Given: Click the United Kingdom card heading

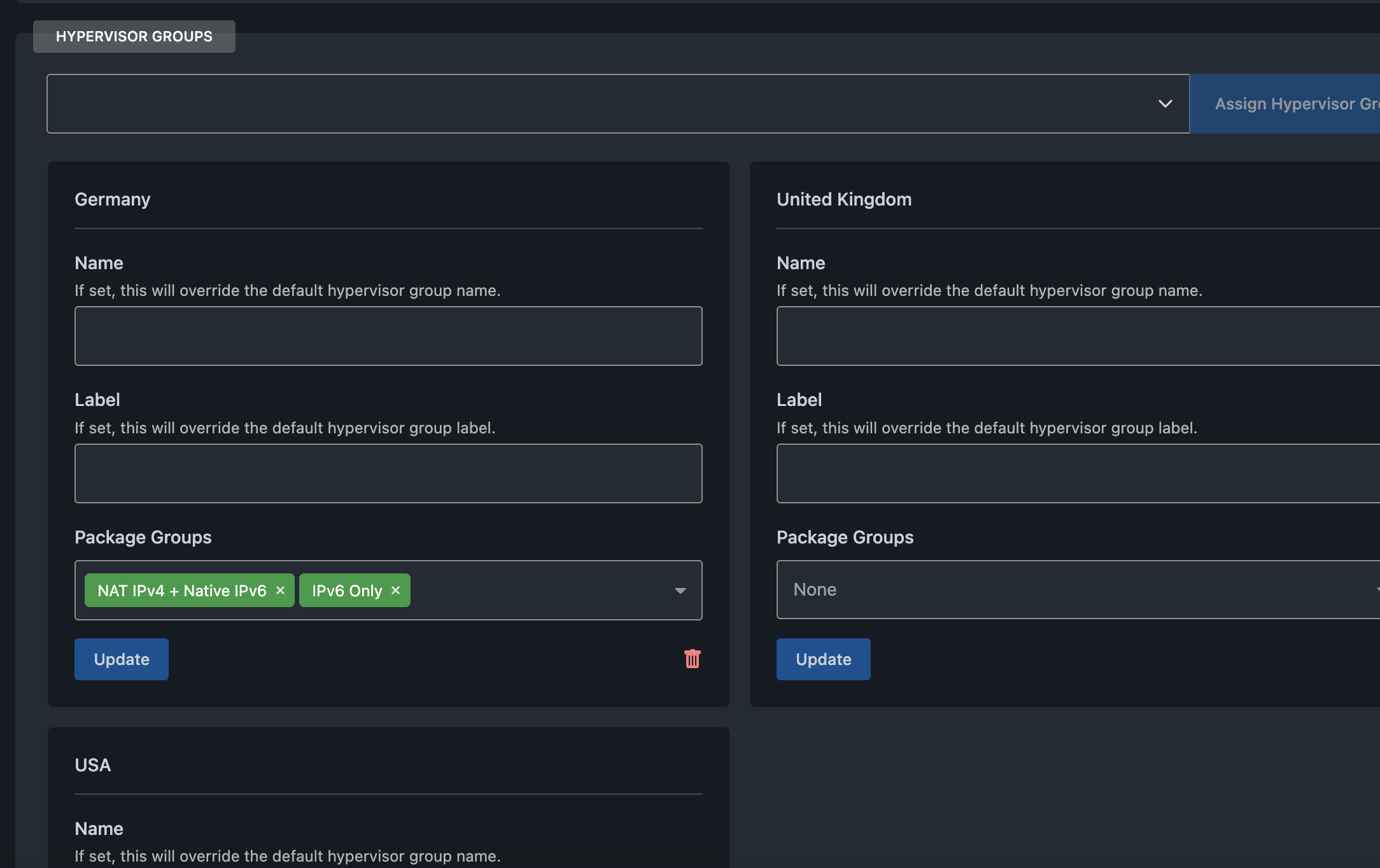Looking at the screenshot, I should pos(844,199).
